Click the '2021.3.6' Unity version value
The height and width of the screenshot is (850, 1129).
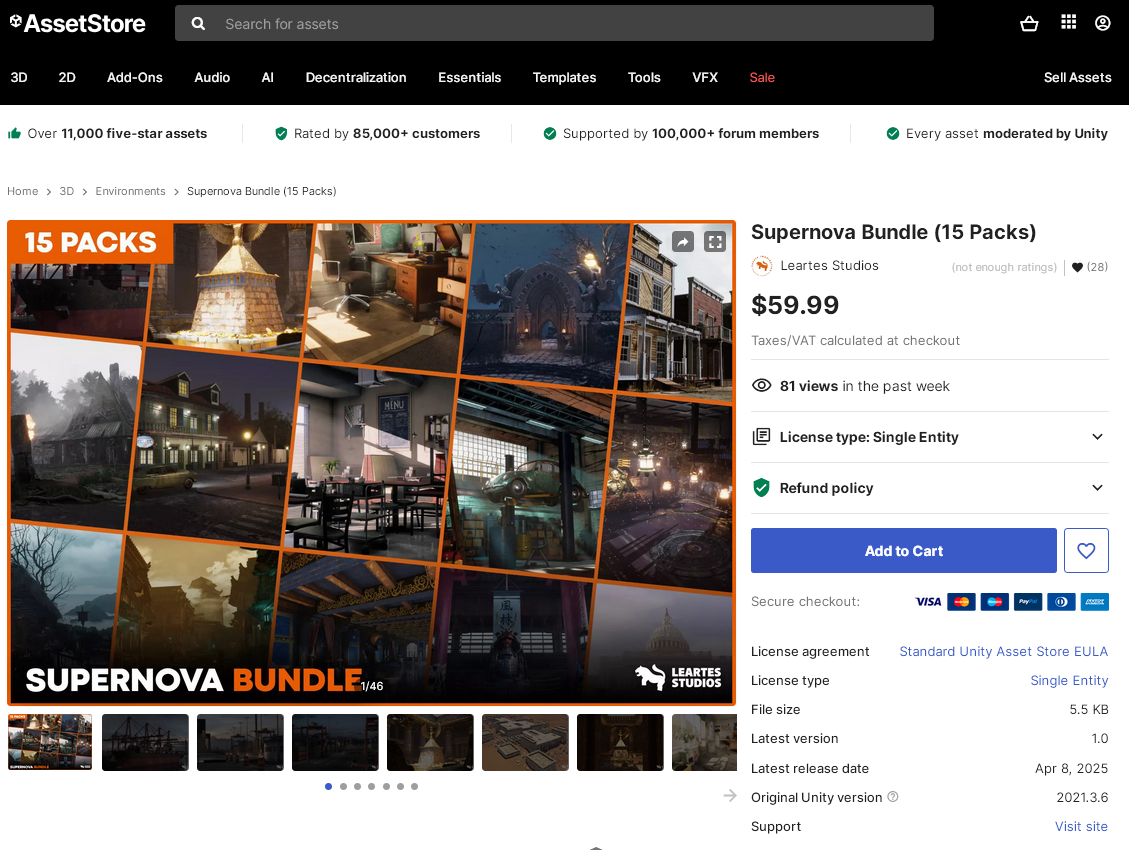1082,797
